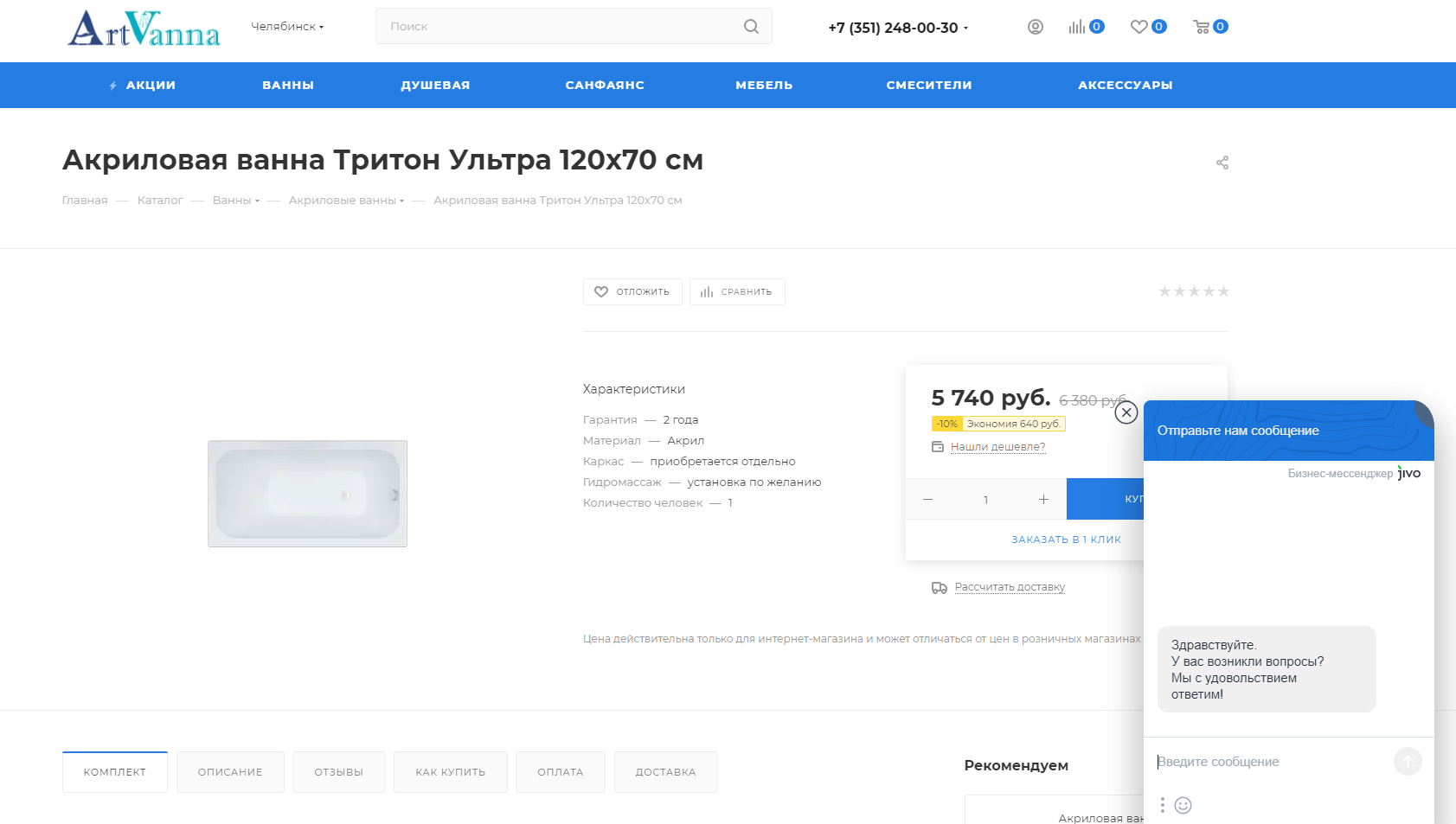Open the favorites heart icon in header
This screenshot has height=824, width=1456.
(1139, 27)
